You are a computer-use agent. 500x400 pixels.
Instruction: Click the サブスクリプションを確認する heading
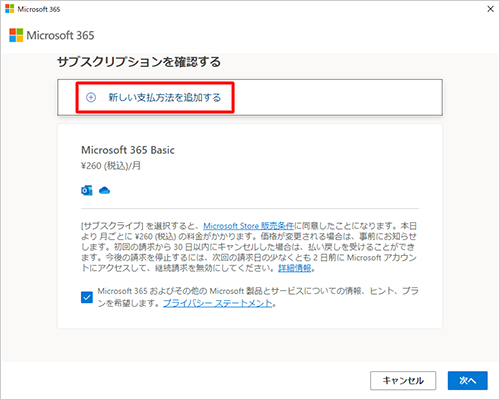(139, 62)
